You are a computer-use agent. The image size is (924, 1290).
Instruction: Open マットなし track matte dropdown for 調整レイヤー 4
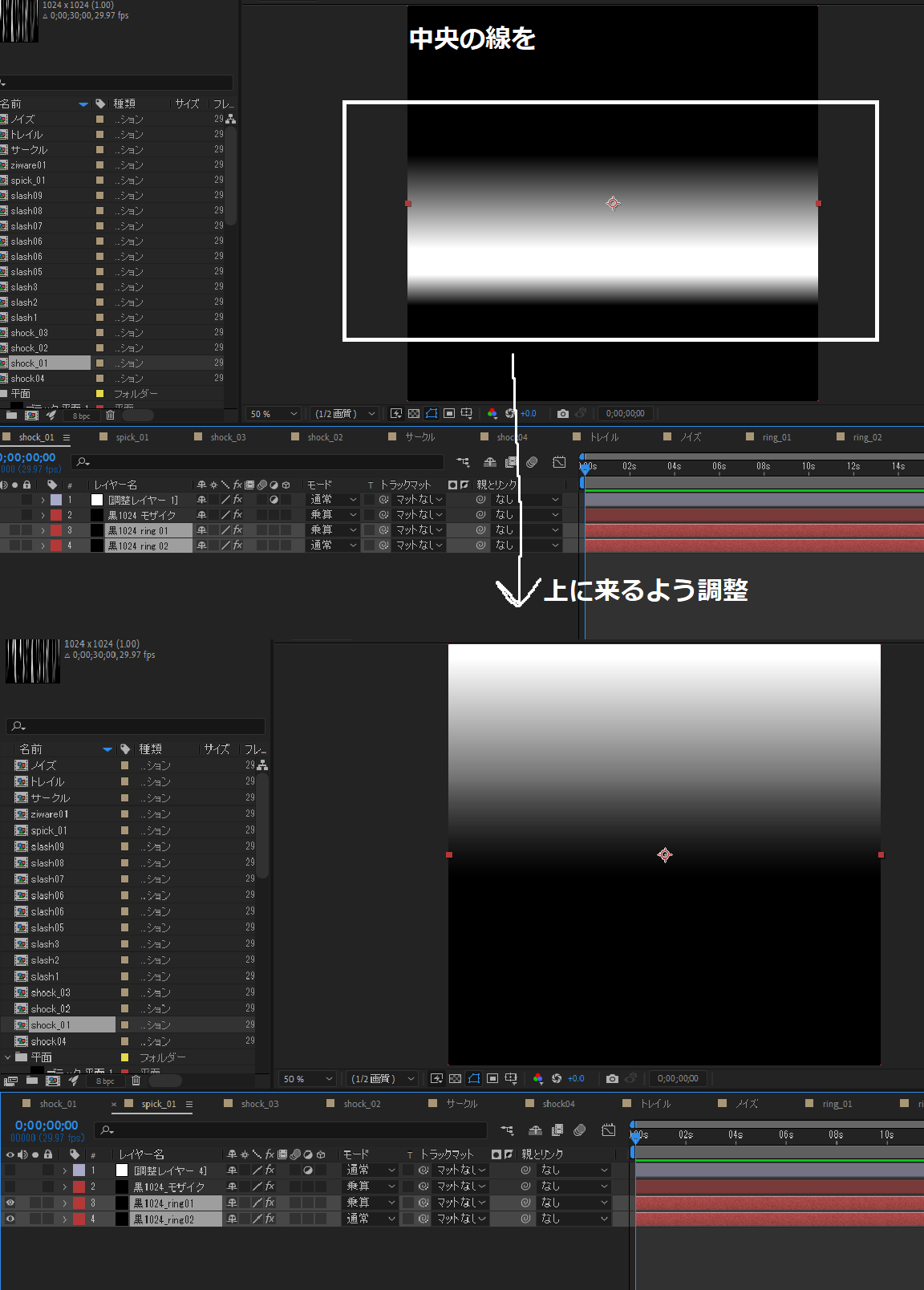click(x=460, y=1170)
